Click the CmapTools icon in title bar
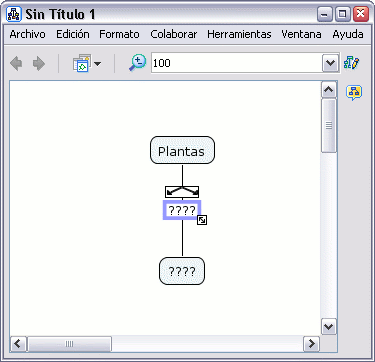 [x=14, y=14]
